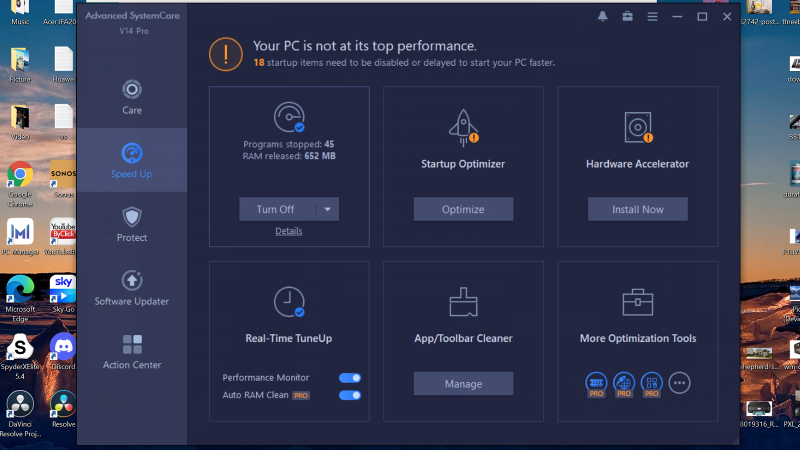
Task: Click the More Optimization Tools title
Action: pos(638,338)
